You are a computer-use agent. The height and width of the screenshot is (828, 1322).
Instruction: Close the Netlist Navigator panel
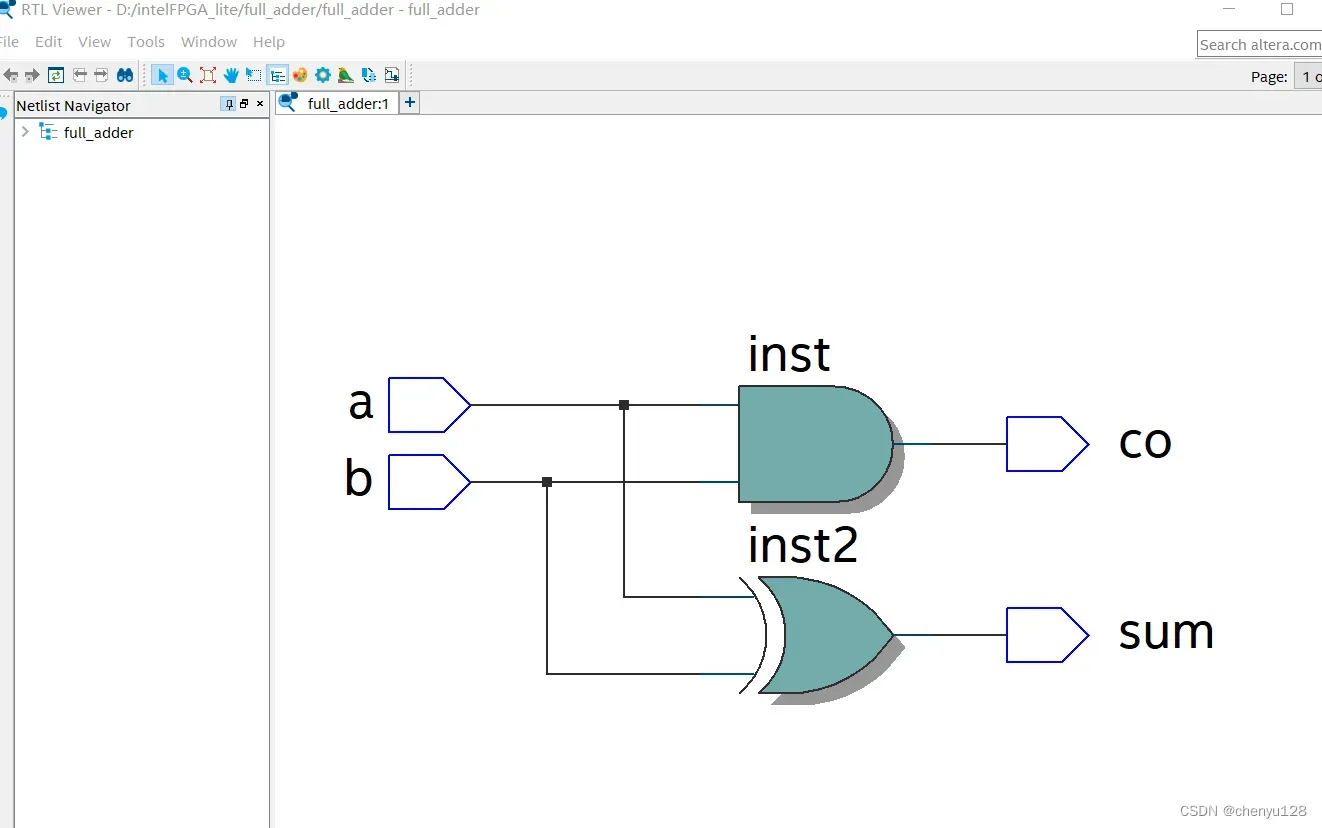tap(260, 104)
